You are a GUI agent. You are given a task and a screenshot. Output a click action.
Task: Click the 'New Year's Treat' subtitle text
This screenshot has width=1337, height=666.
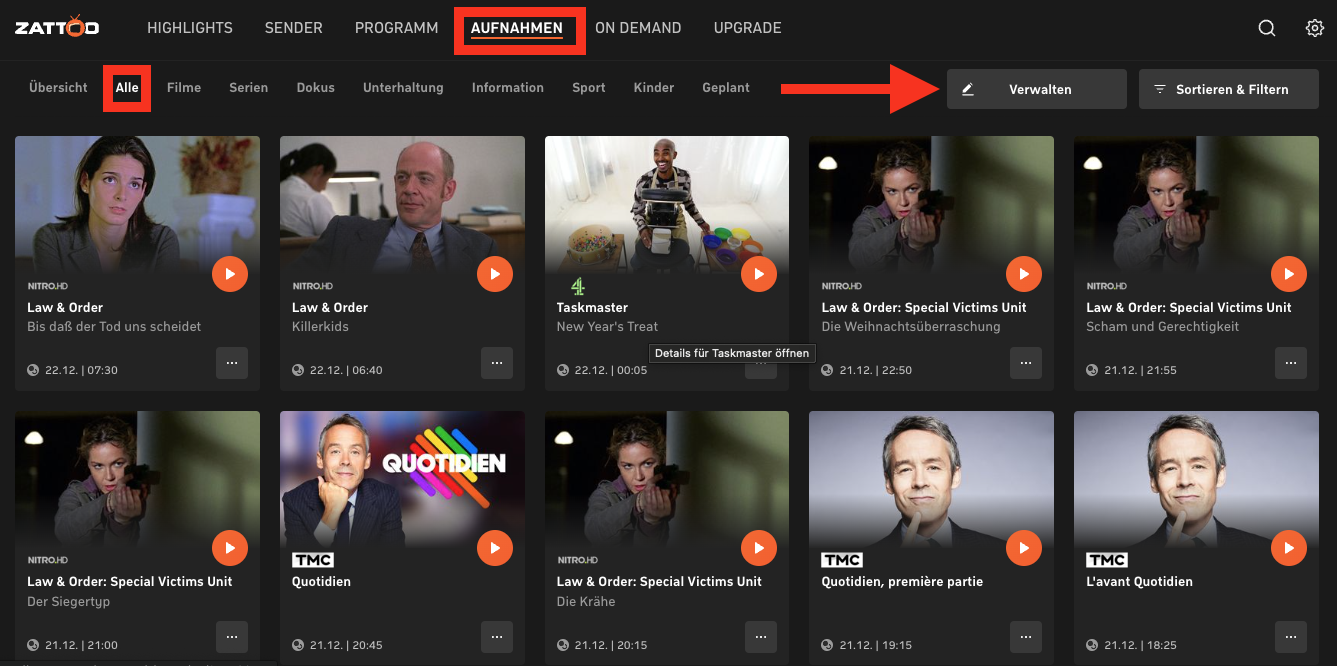click(x=608, y=327)
